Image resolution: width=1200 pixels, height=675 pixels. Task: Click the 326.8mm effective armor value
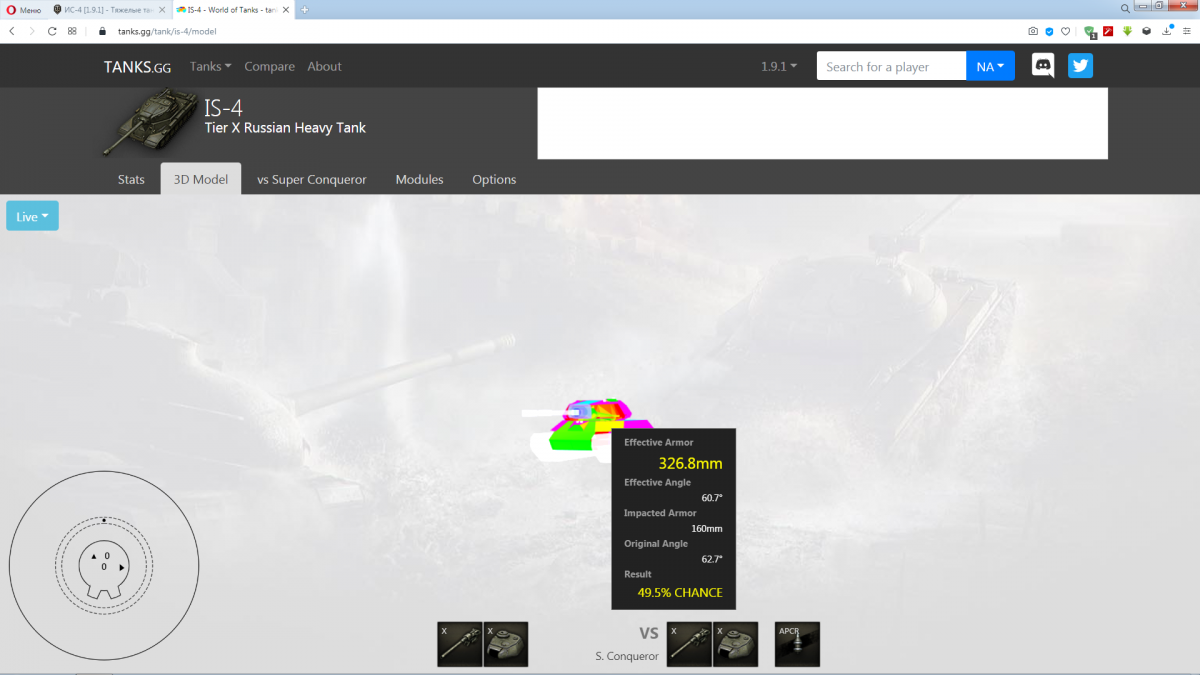point(690,463)
